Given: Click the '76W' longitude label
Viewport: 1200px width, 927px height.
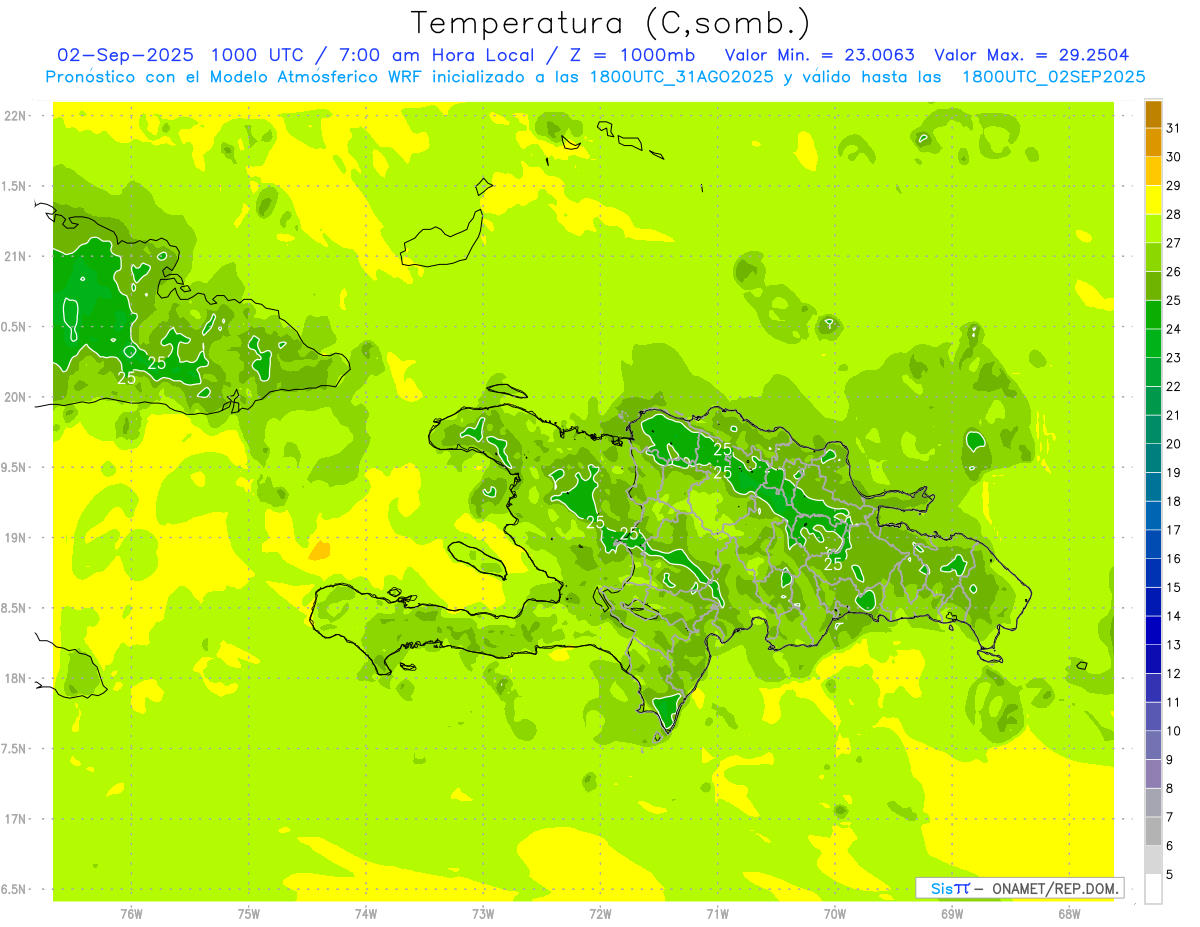Looking at the screenshot, I should (131, 914).
